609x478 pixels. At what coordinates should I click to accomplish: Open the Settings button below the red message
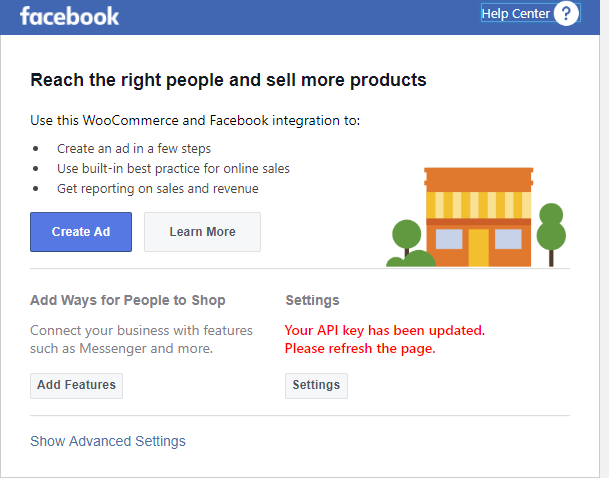[x=316, y=386]
